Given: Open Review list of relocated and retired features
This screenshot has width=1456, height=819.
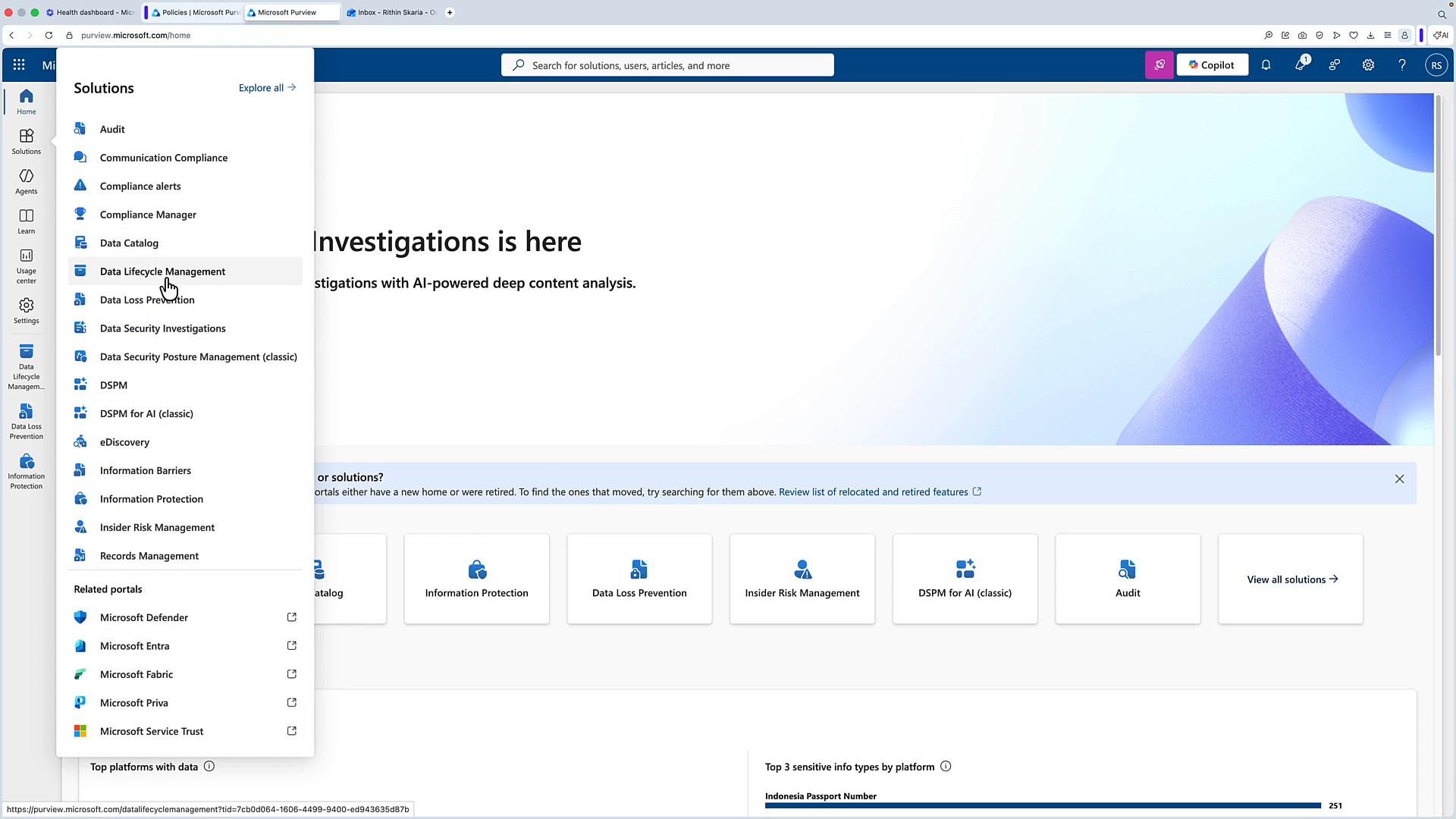Looking at the screenshot, I should [x=880, y=492].
